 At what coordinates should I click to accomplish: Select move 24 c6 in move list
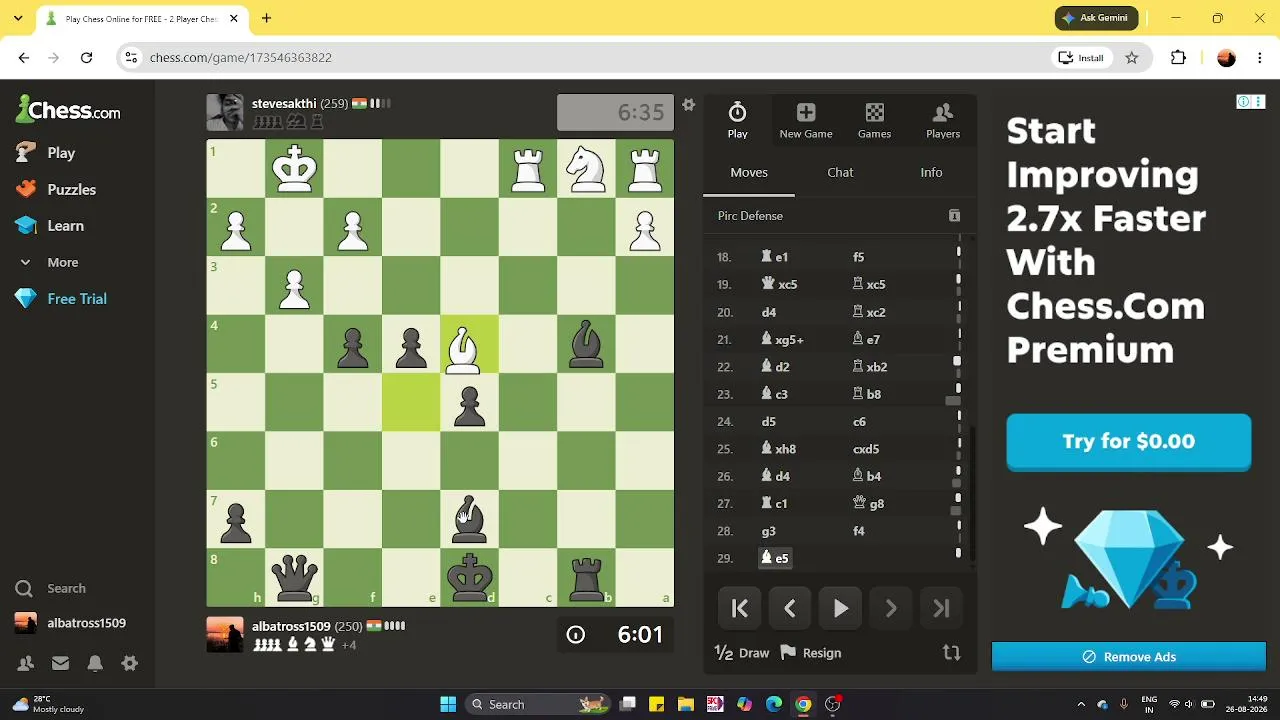point(859,422)
